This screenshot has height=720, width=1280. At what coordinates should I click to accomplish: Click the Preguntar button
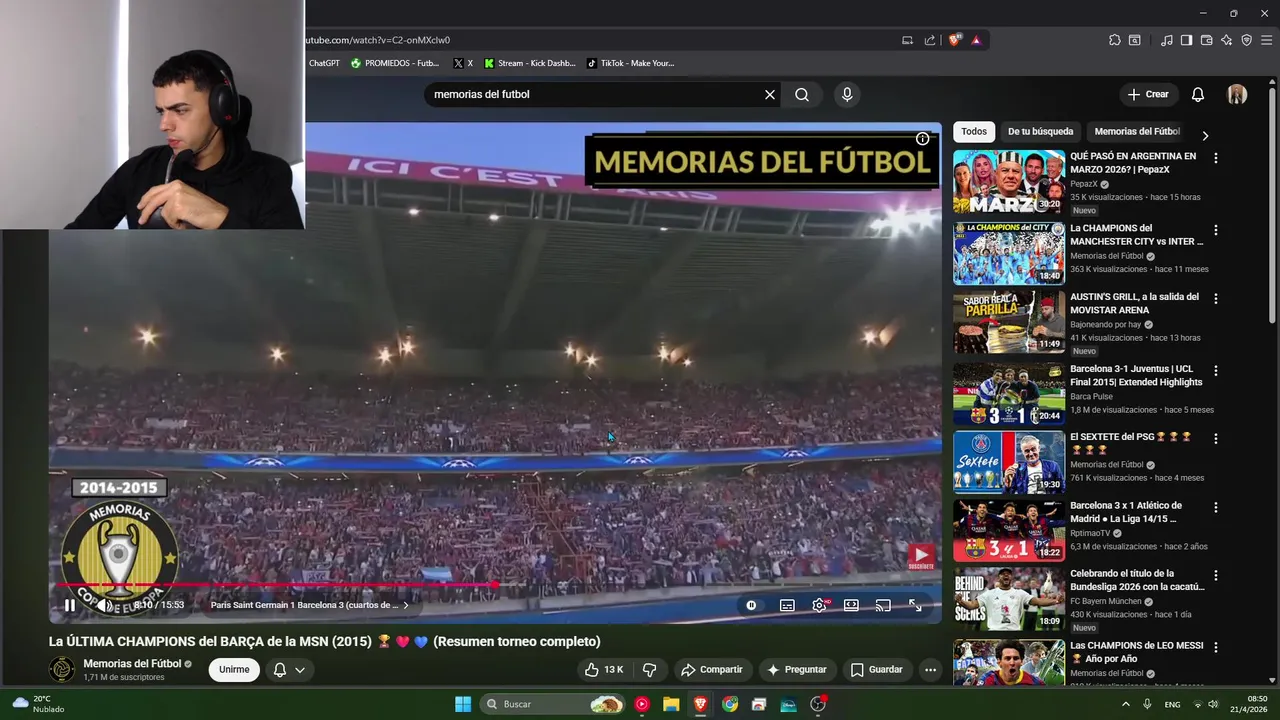(796, 669)
